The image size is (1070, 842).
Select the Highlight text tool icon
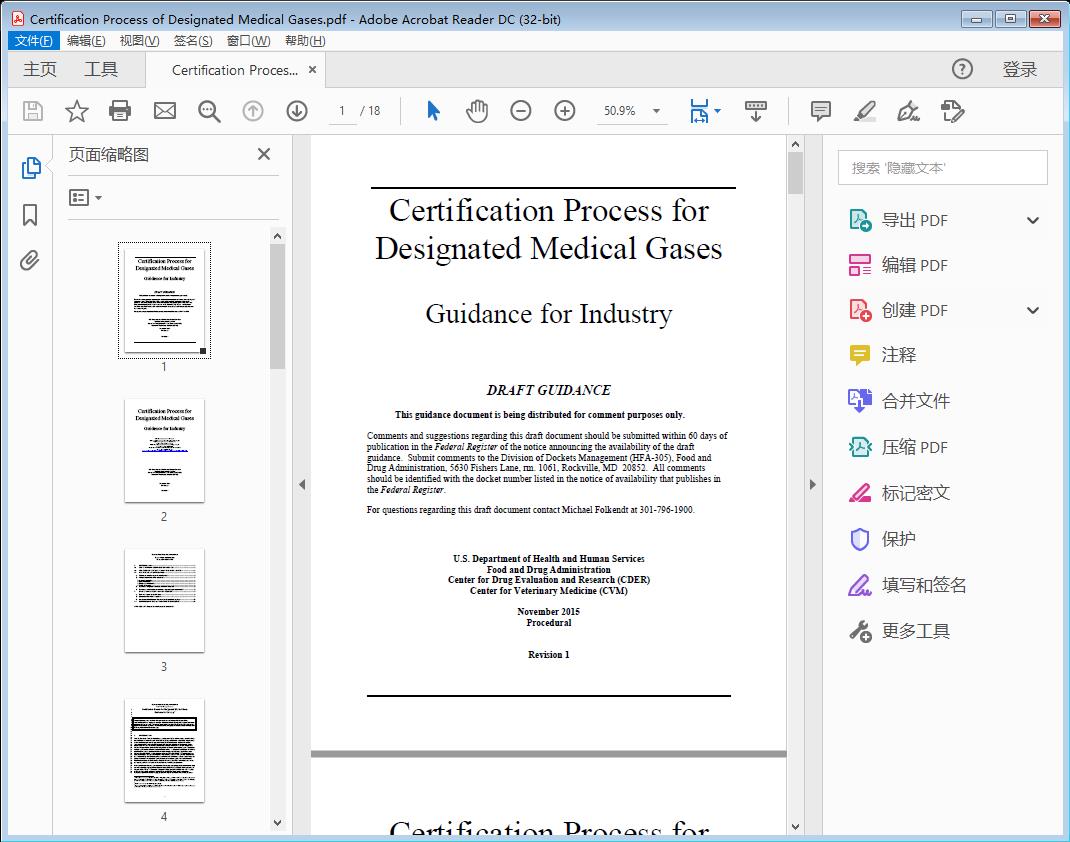click(x=864, y=111)
